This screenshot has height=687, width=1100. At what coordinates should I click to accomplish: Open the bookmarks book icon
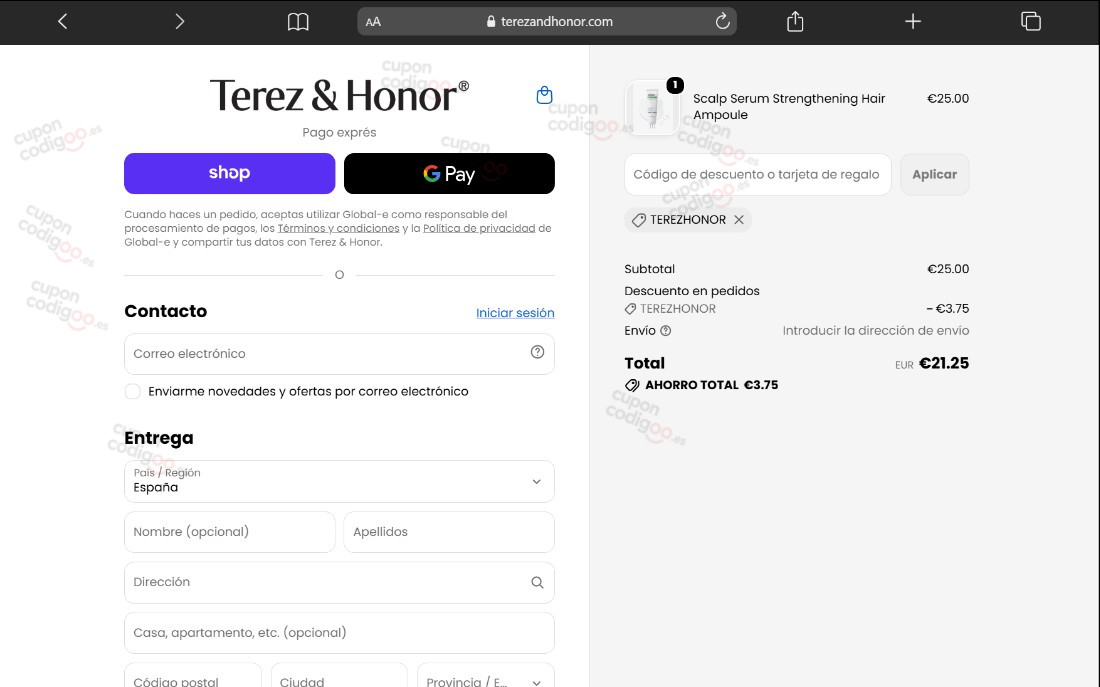tap(298, 22)
